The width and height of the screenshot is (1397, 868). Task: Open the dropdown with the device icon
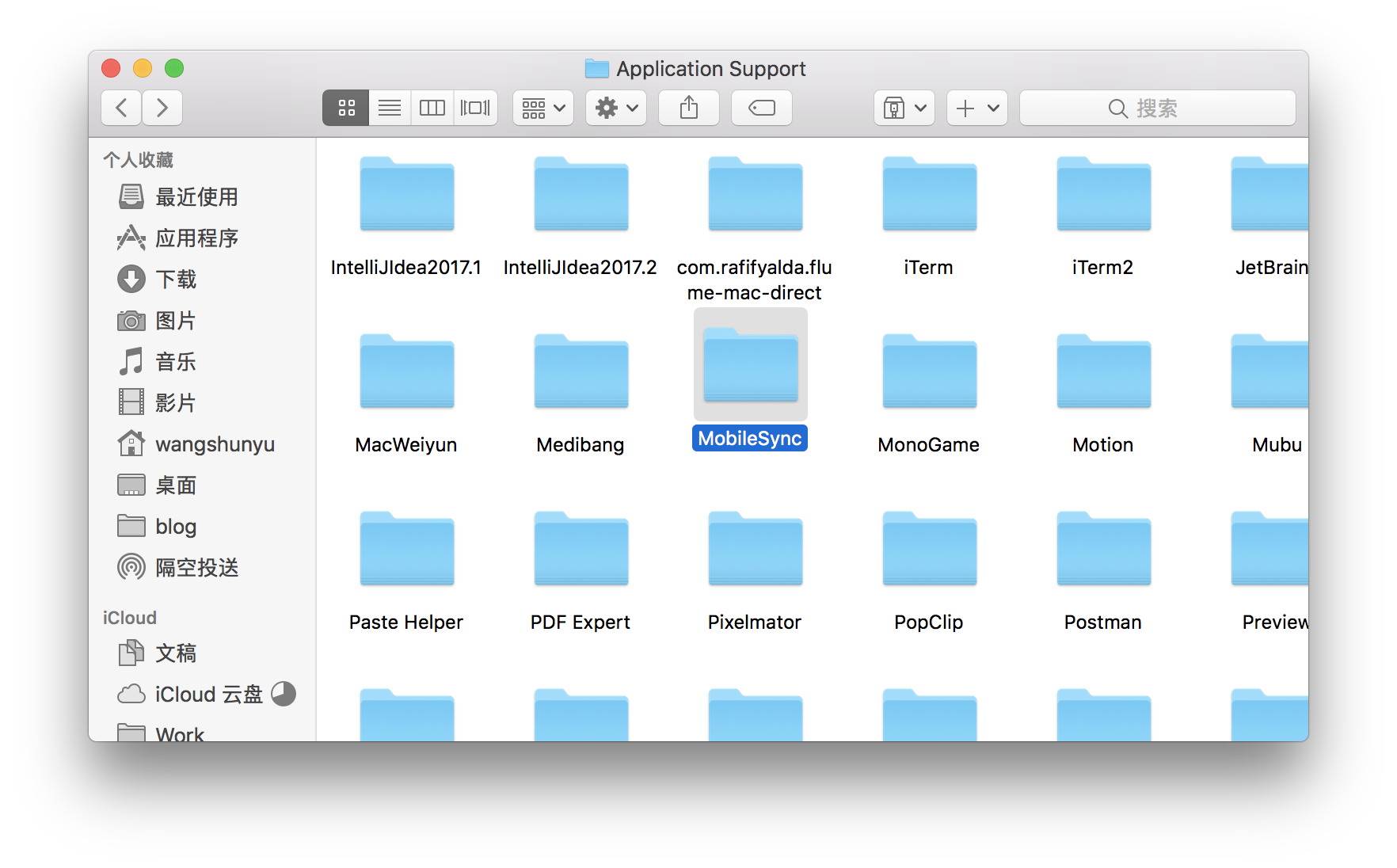(x=904, y=108)
